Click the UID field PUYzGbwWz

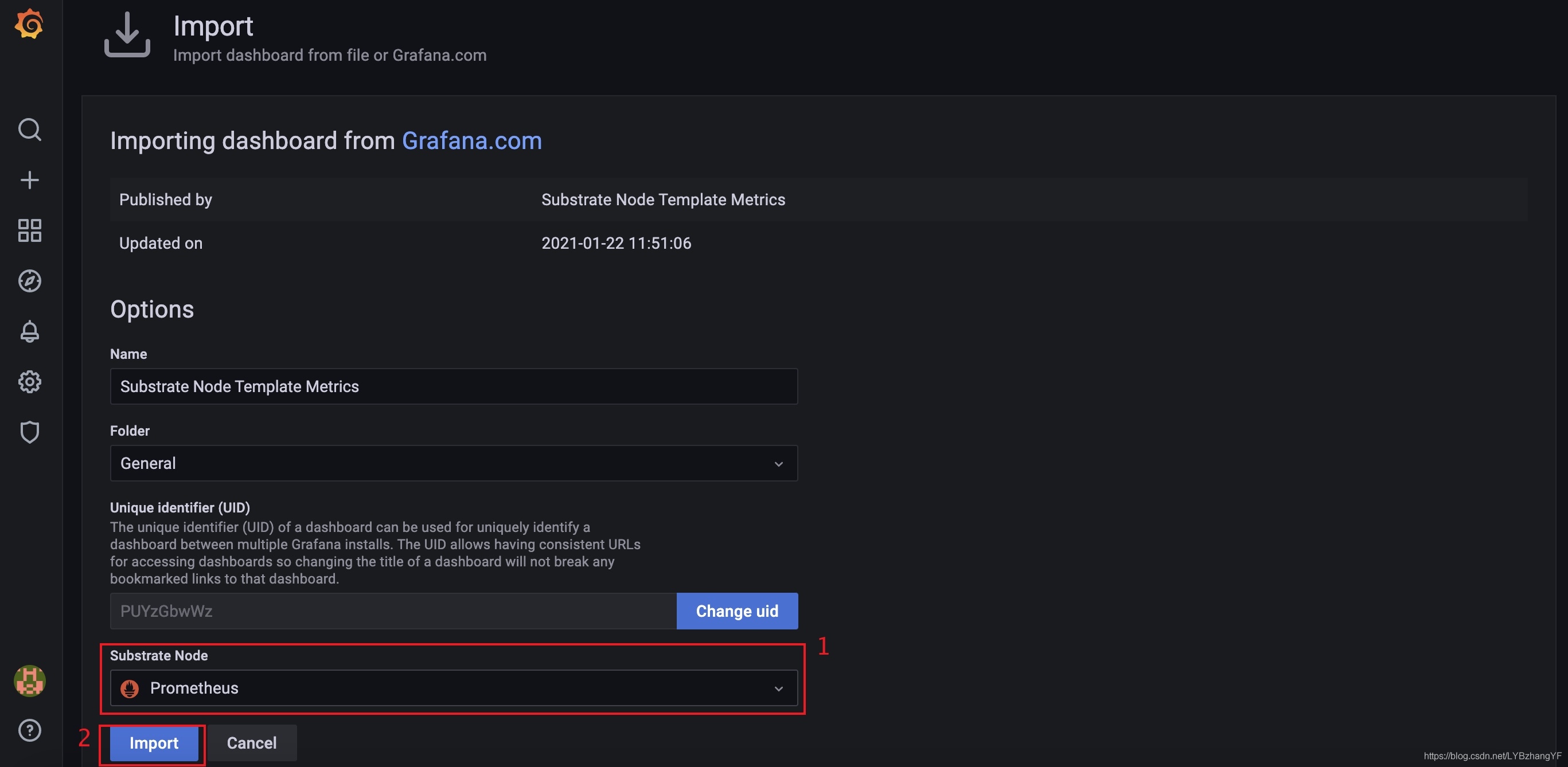tap(393, 611)
